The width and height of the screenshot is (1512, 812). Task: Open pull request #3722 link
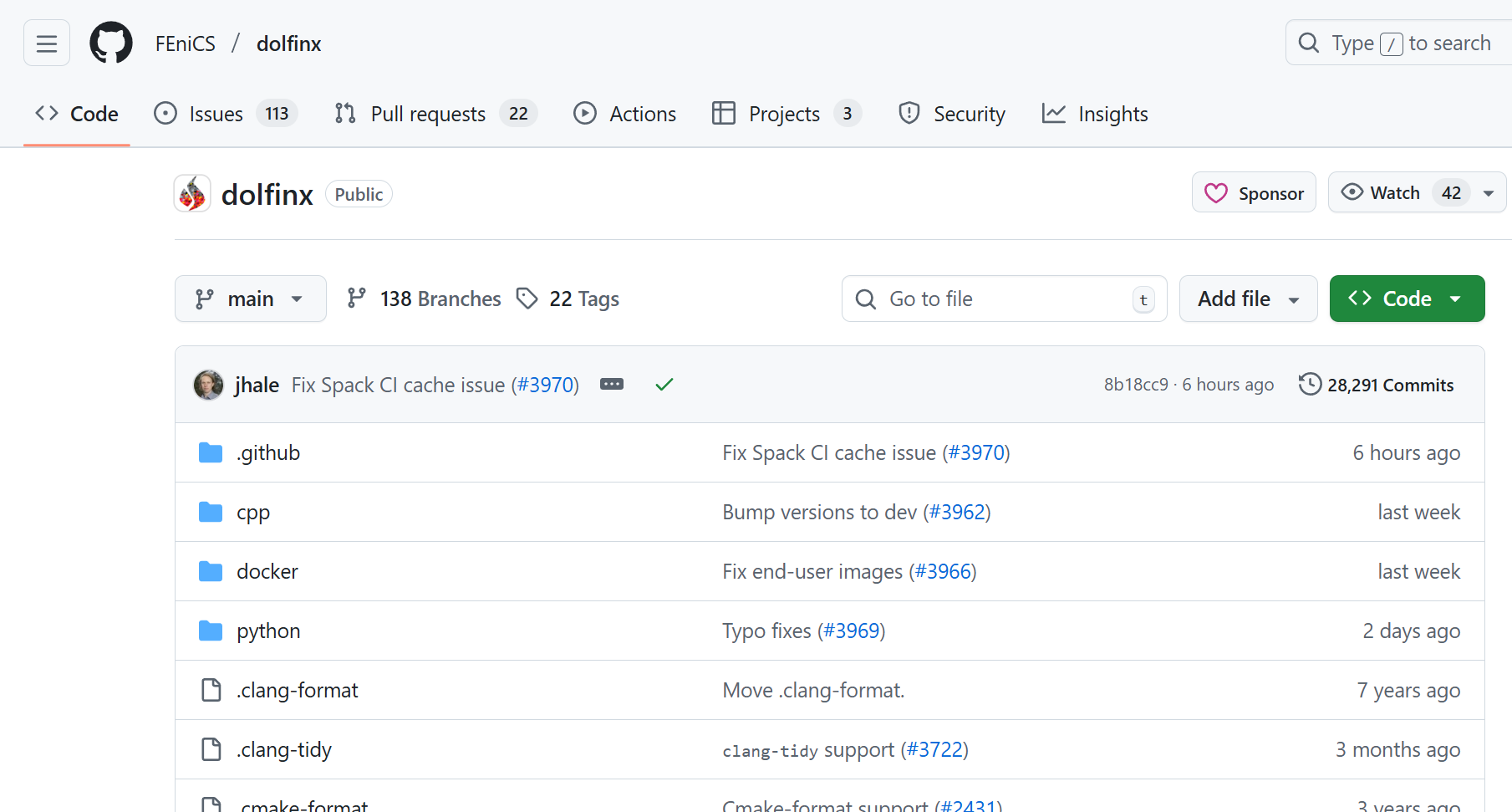935,749
